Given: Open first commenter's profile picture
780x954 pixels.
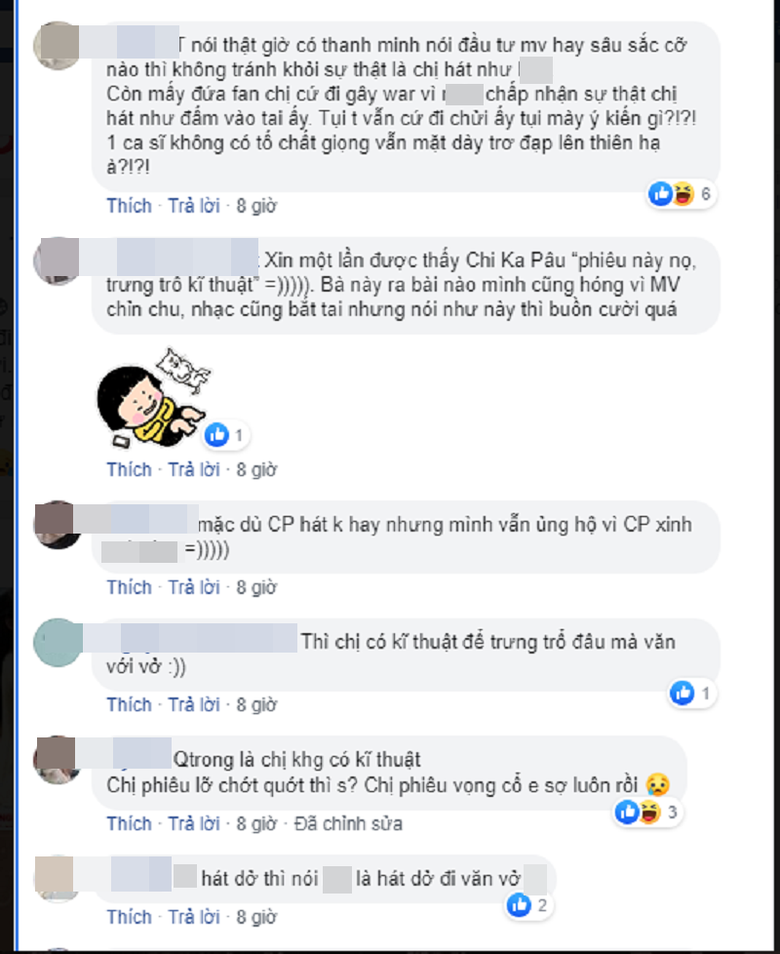Looking at the screenshot, I should tap(57, 46).
